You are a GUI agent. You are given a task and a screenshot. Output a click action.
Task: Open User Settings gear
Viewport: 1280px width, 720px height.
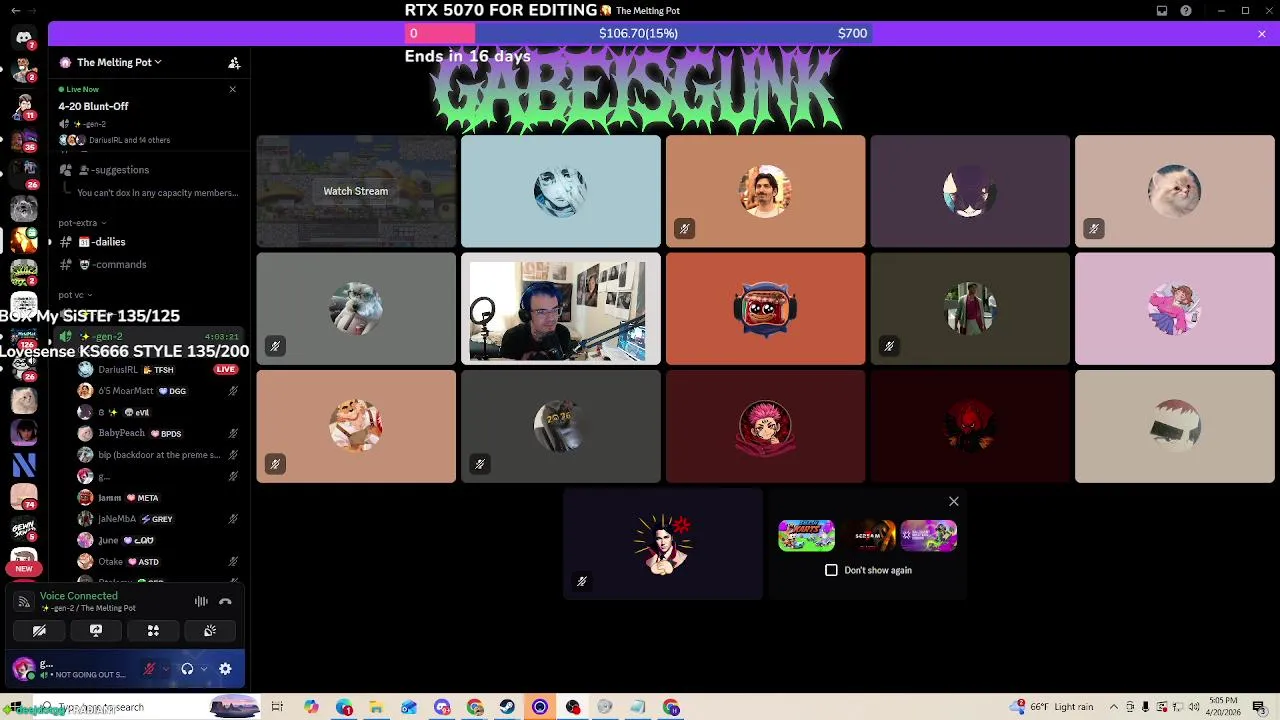coord(225,669)
